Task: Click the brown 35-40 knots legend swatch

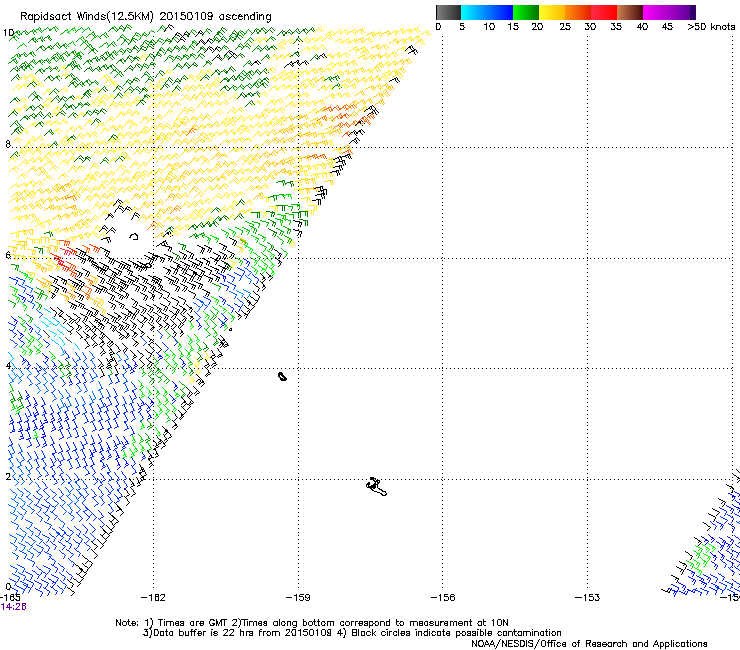Action: point(630,12)
